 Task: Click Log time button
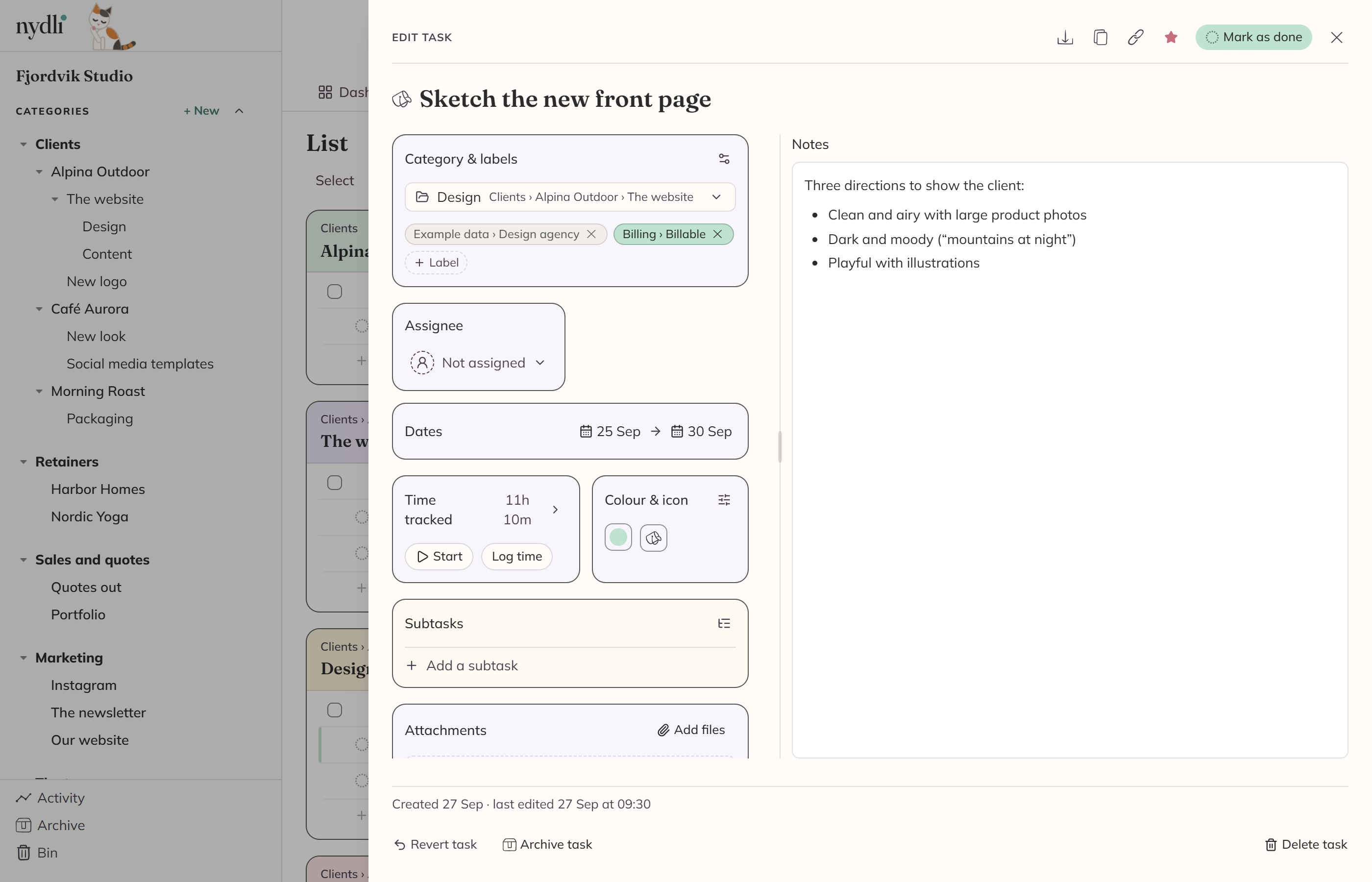pyautogui.click(x=516, y=556)
